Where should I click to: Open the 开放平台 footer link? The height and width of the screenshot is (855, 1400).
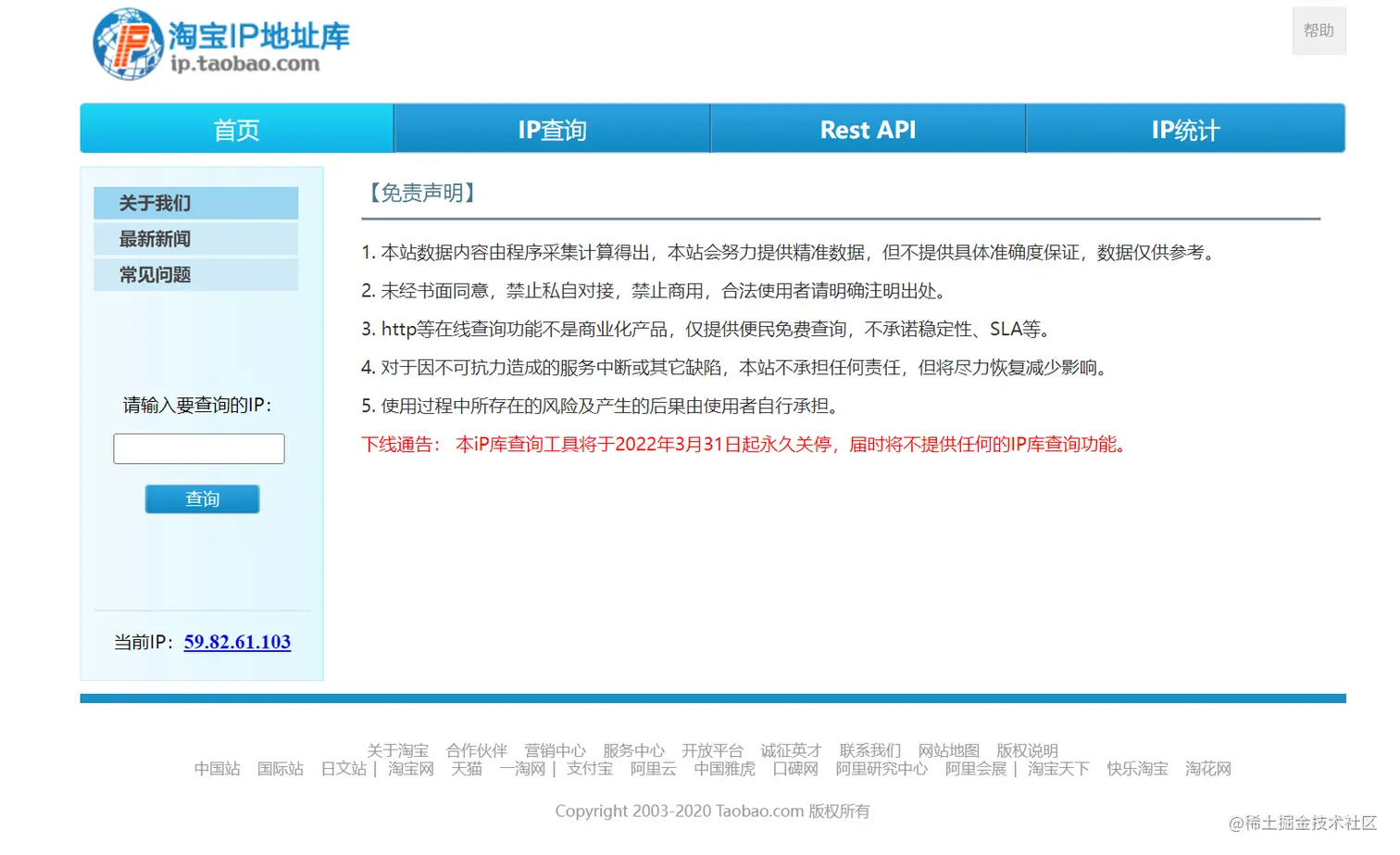[713, 750]
